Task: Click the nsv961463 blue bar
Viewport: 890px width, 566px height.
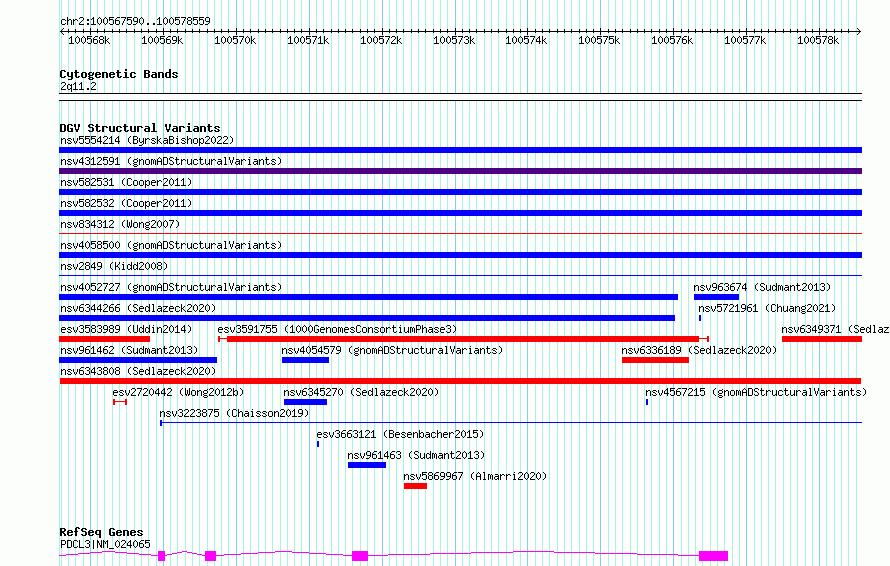Action: pos(367,465)
